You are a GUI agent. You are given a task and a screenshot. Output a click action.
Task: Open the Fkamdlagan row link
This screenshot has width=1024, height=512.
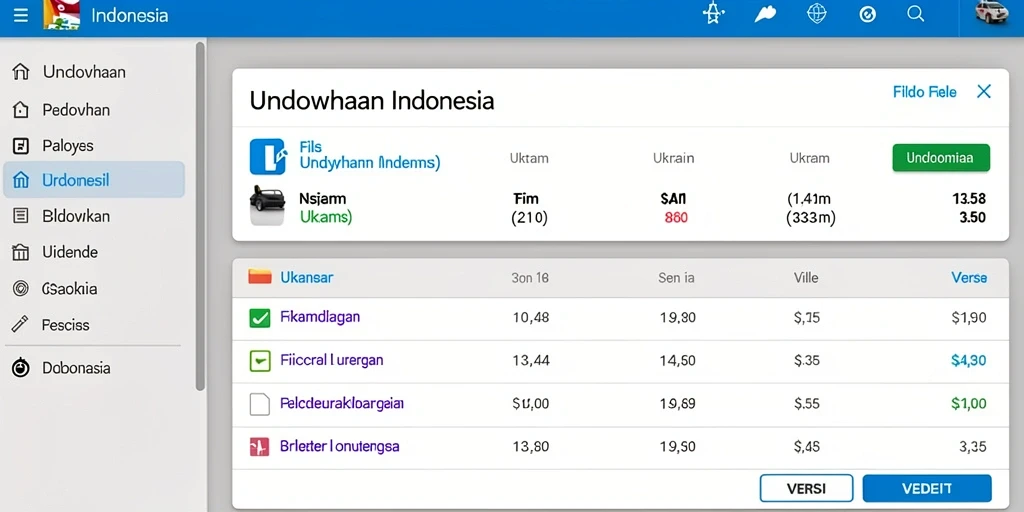(x=320, y=317)
